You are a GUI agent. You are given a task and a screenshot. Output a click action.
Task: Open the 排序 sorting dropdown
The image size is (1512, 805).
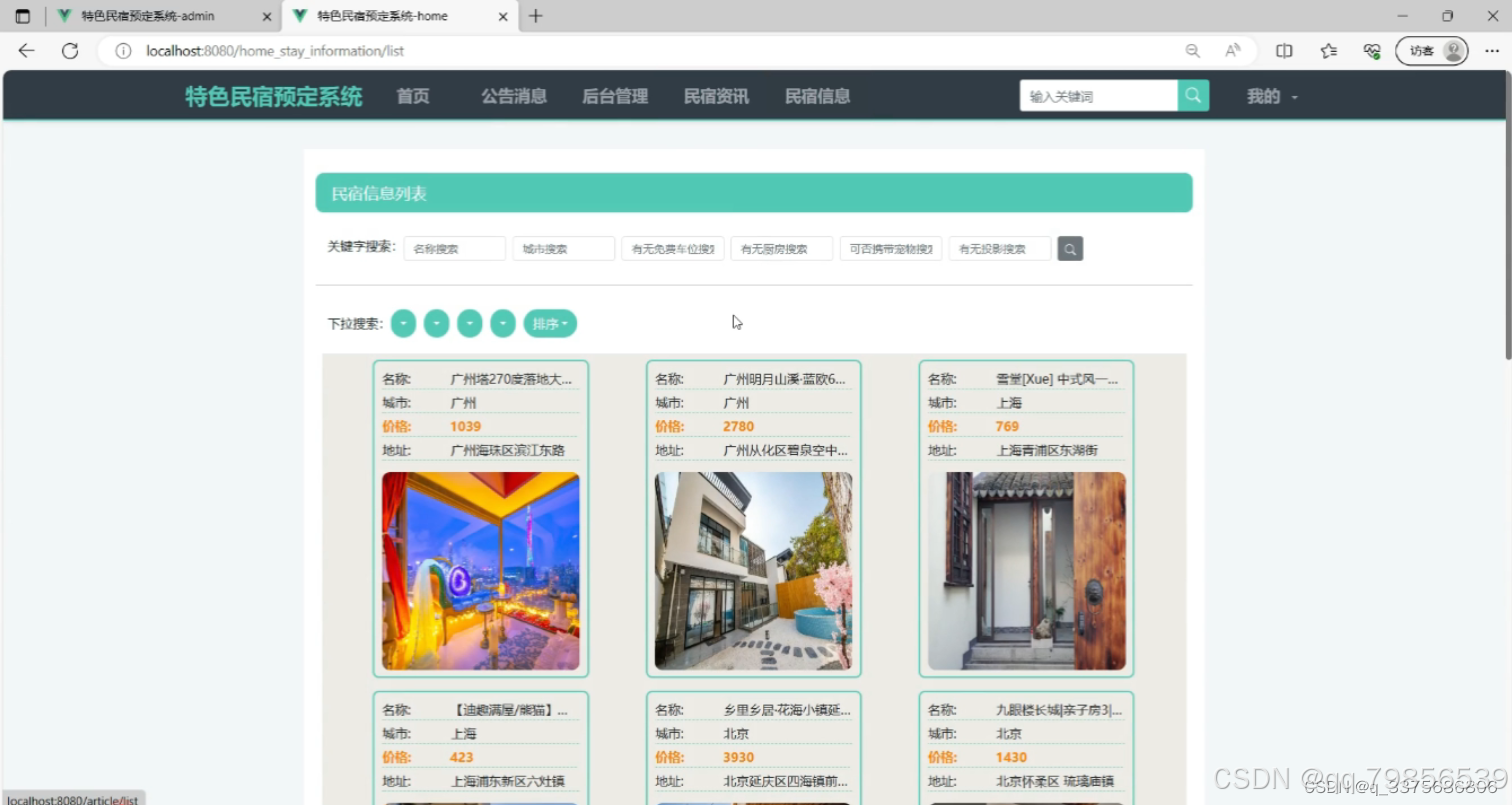click(551, 322)
